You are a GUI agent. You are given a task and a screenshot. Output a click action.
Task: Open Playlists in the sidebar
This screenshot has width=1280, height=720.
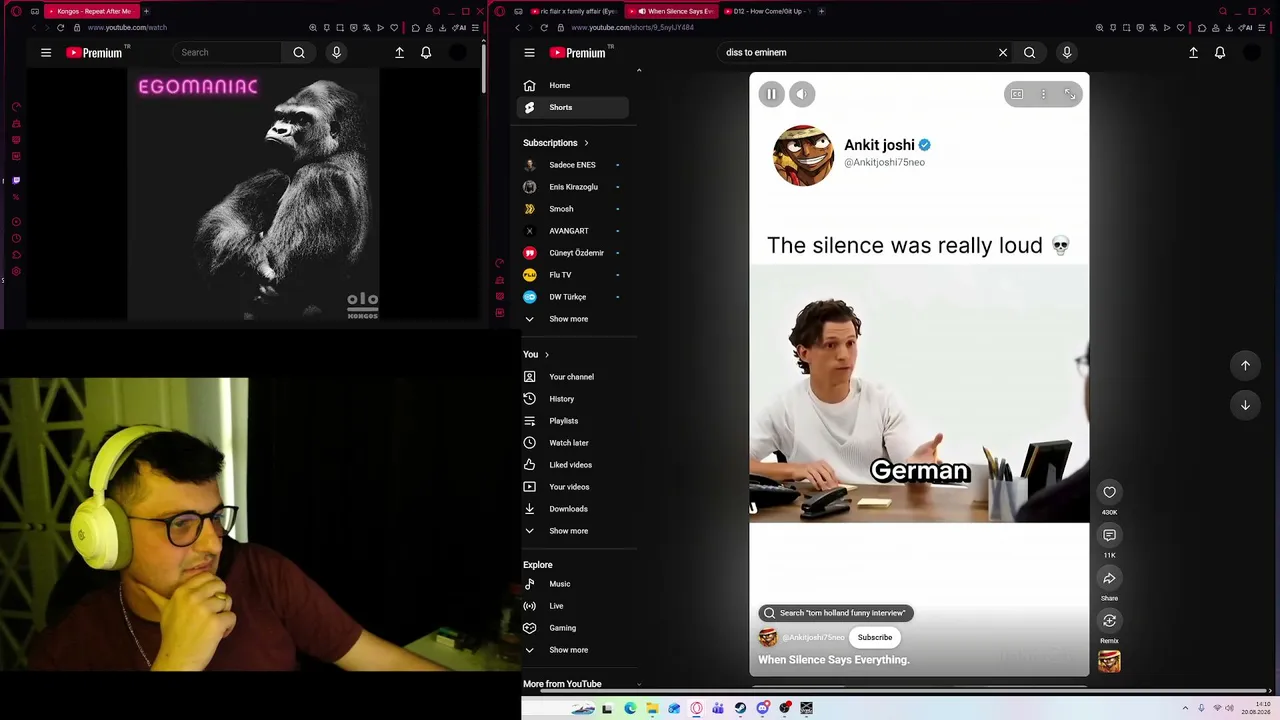pos(574,421)
